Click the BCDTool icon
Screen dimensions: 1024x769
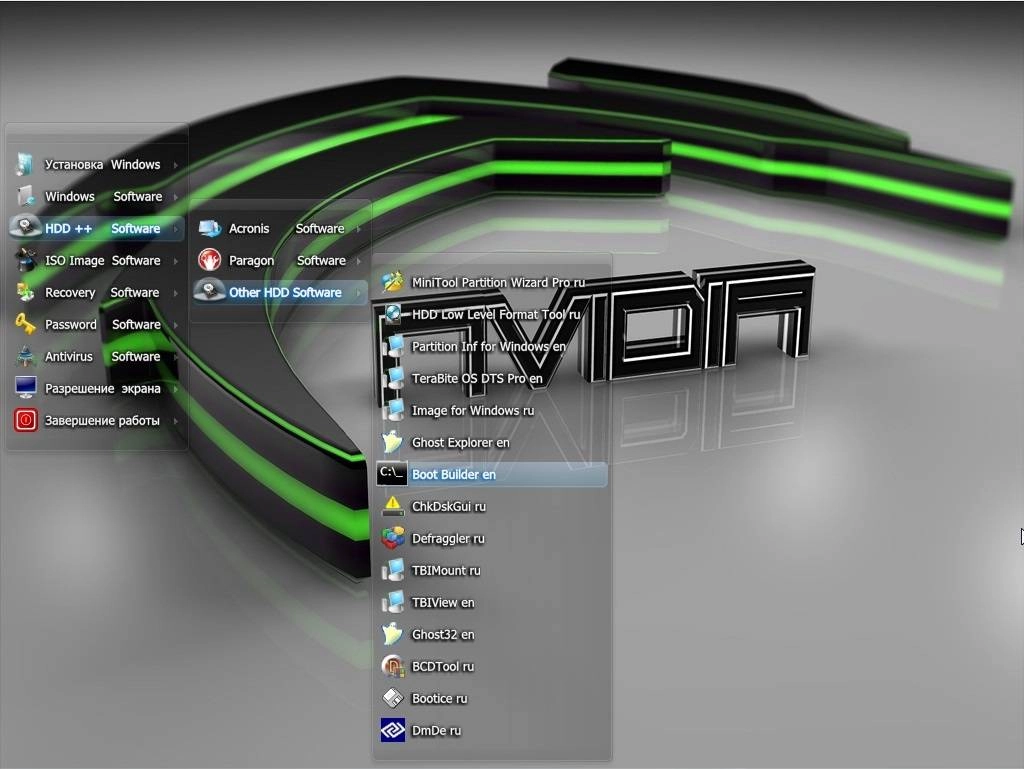click(392, 666)
